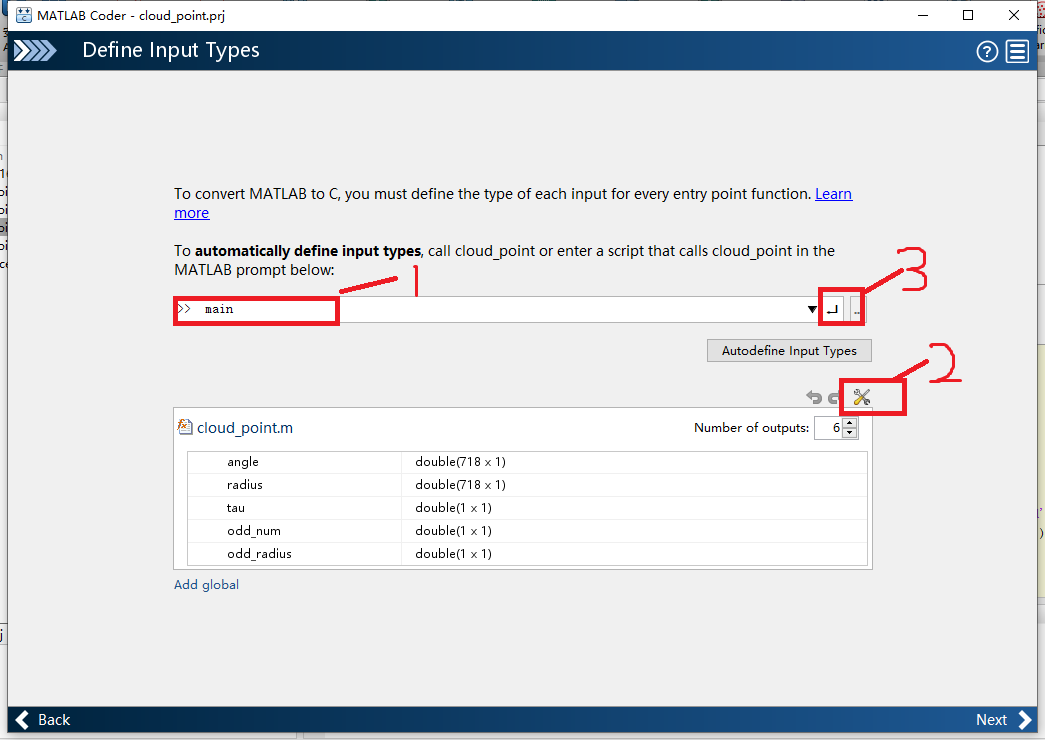Go to Next step
Screen dimensions: 1045x740
coord(1003,720)
